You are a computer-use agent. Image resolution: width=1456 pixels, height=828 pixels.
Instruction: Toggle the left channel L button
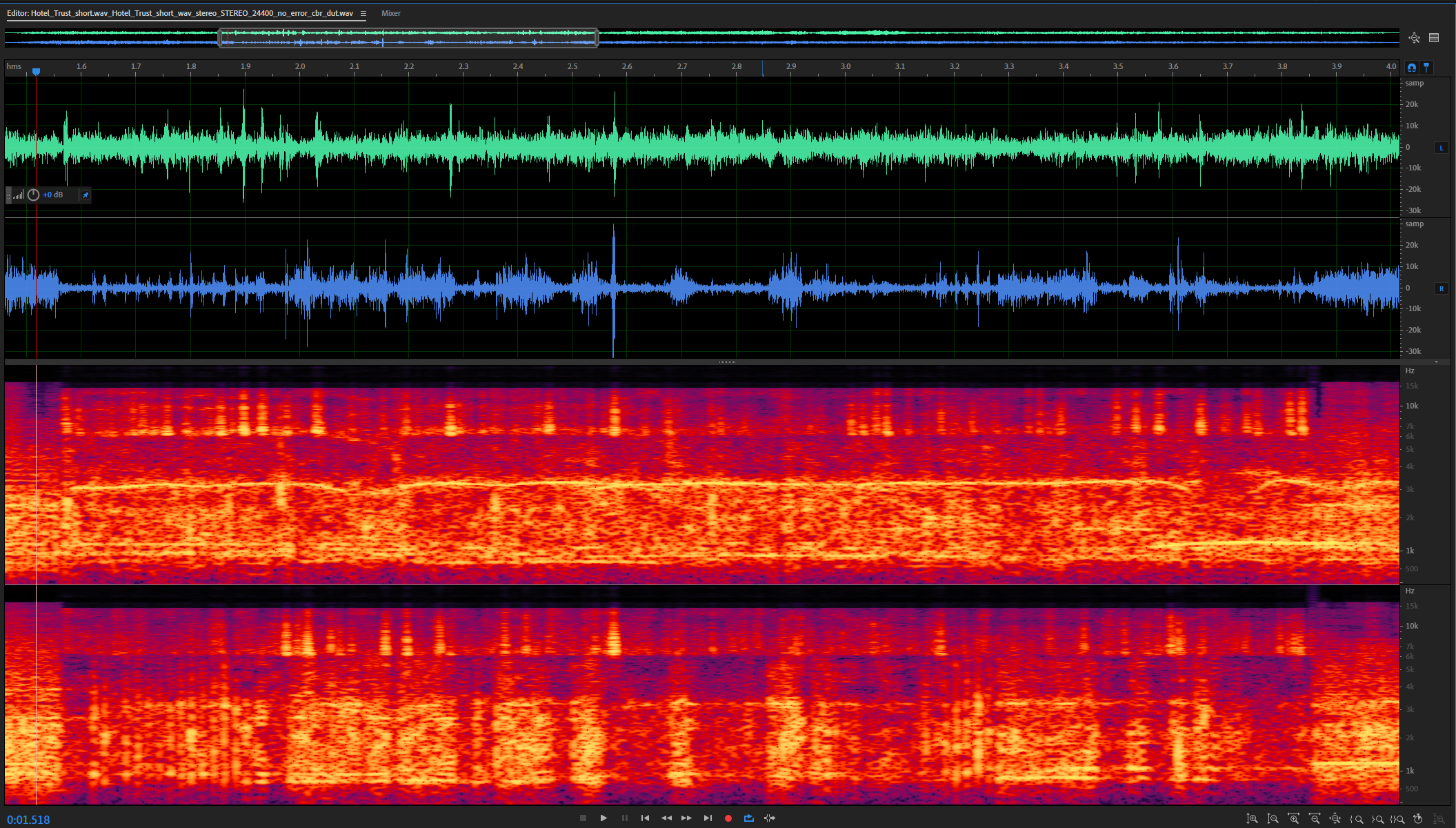[x=1441, y=148]
